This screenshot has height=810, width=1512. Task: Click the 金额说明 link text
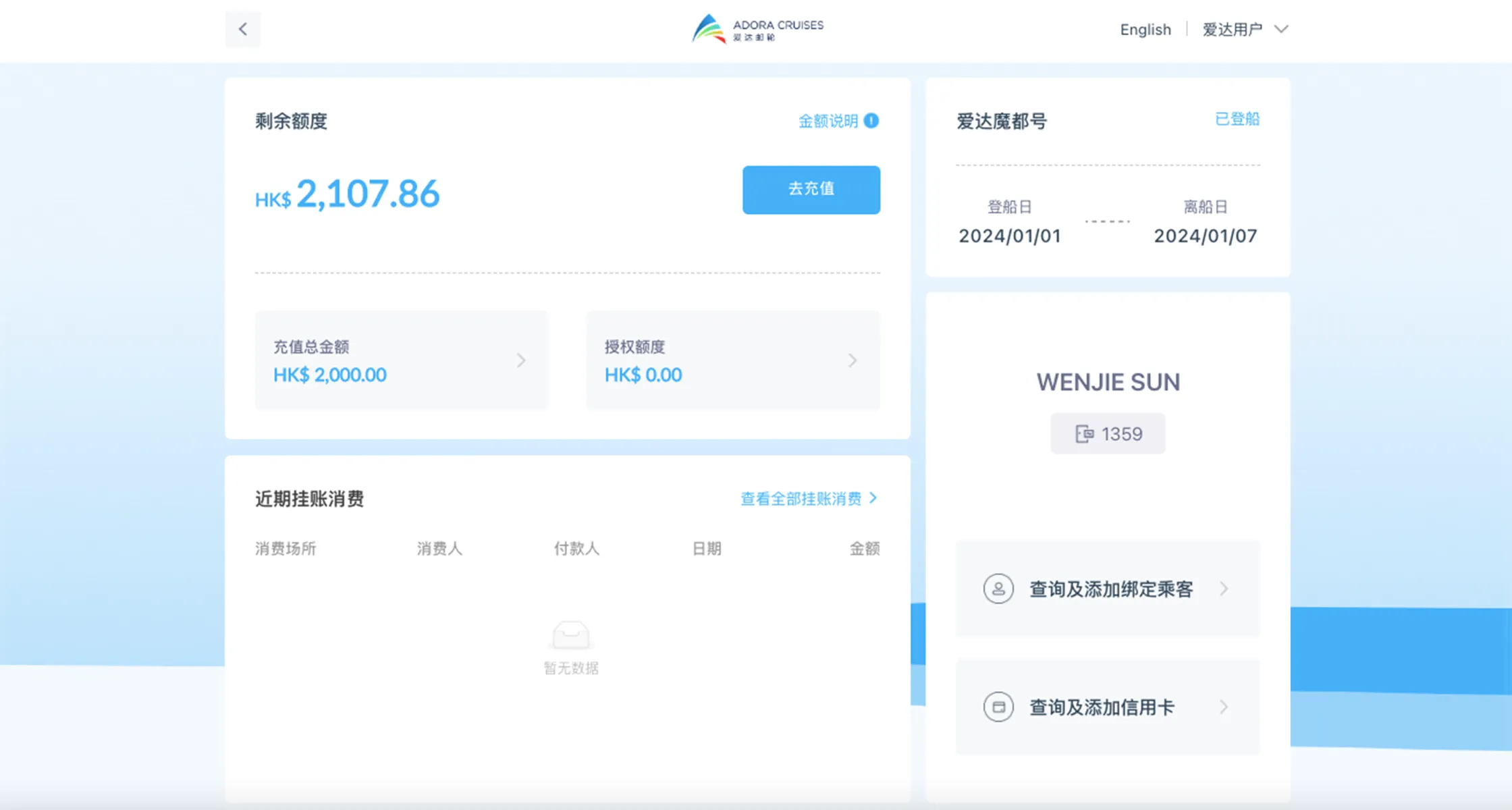pyautogui.click(x=828, y=121)
